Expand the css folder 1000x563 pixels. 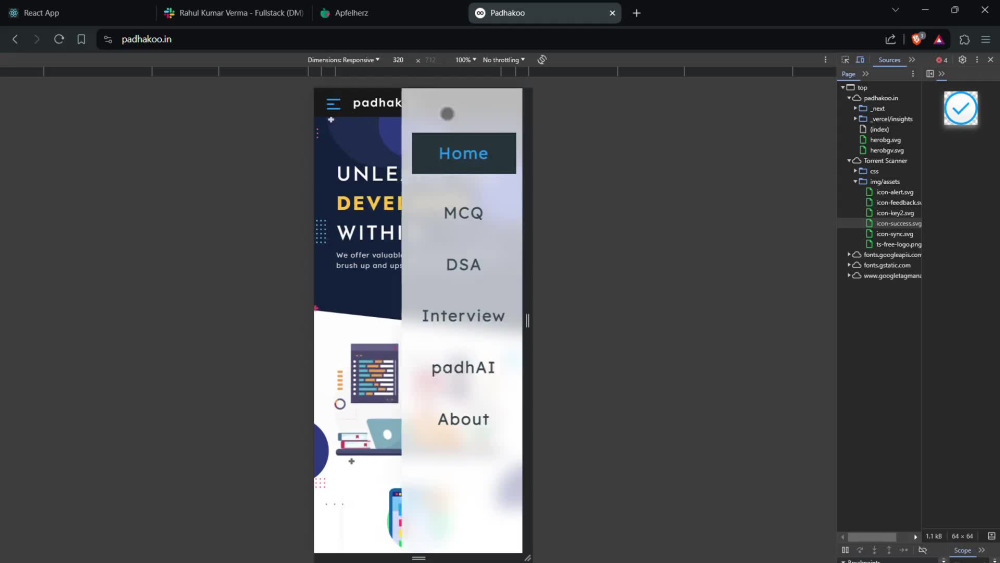855,171
